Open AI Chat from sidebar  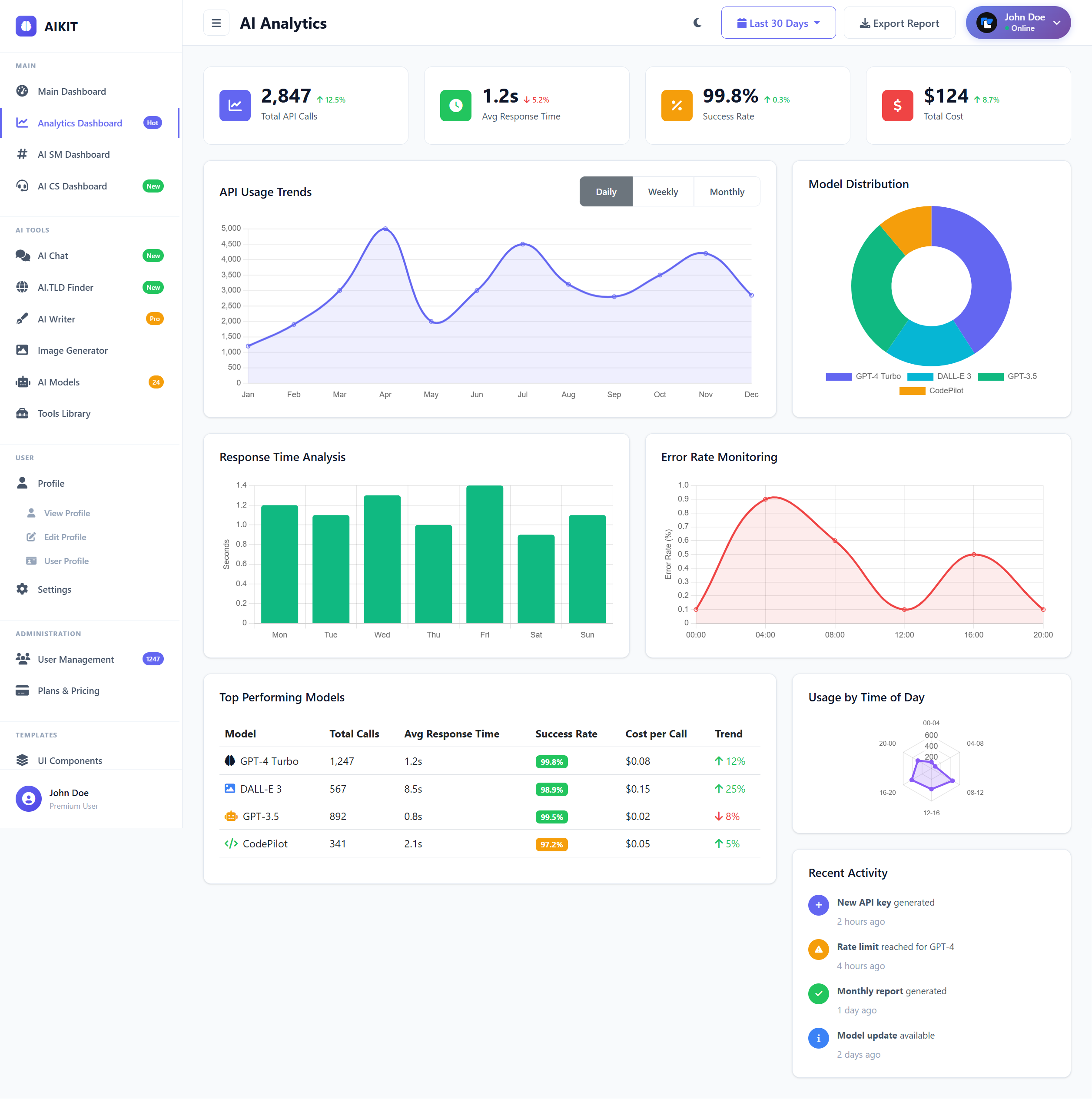point(53,256)
